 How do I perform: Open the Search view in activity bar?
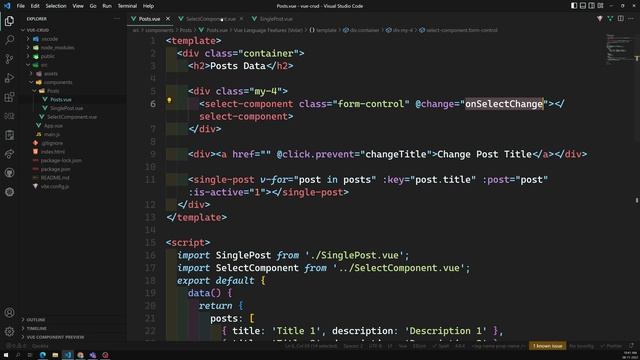pyautogui.click(x=9, y=40)
